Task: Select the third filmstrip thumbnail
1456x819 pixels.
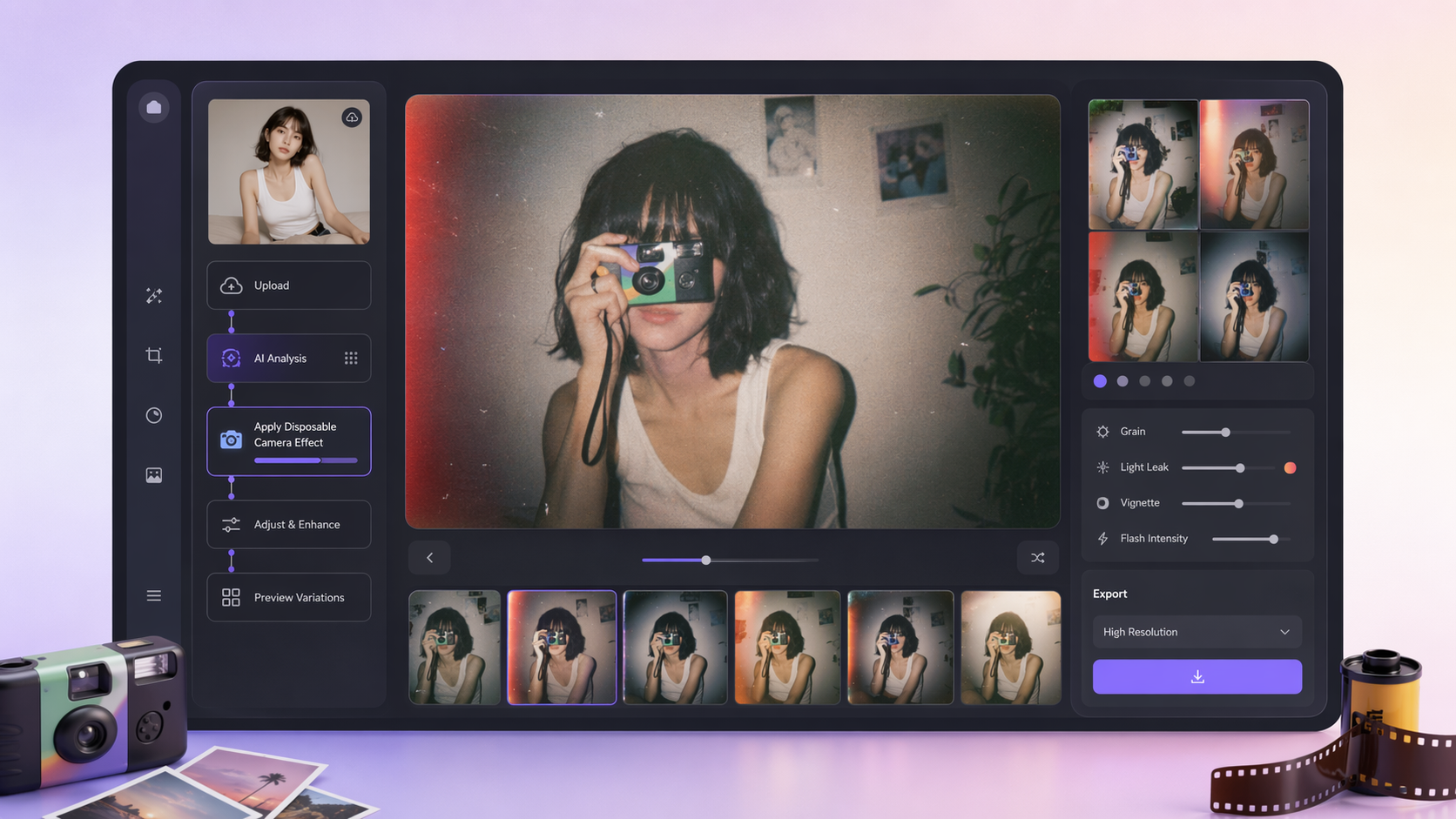Action: pyautogui.click(x=675, y=648)
